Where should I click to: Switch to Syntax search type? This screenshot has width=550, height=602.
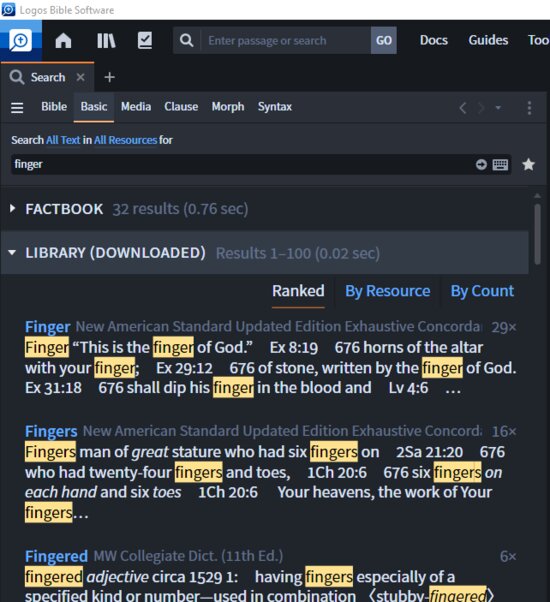[x=275, y=107]
